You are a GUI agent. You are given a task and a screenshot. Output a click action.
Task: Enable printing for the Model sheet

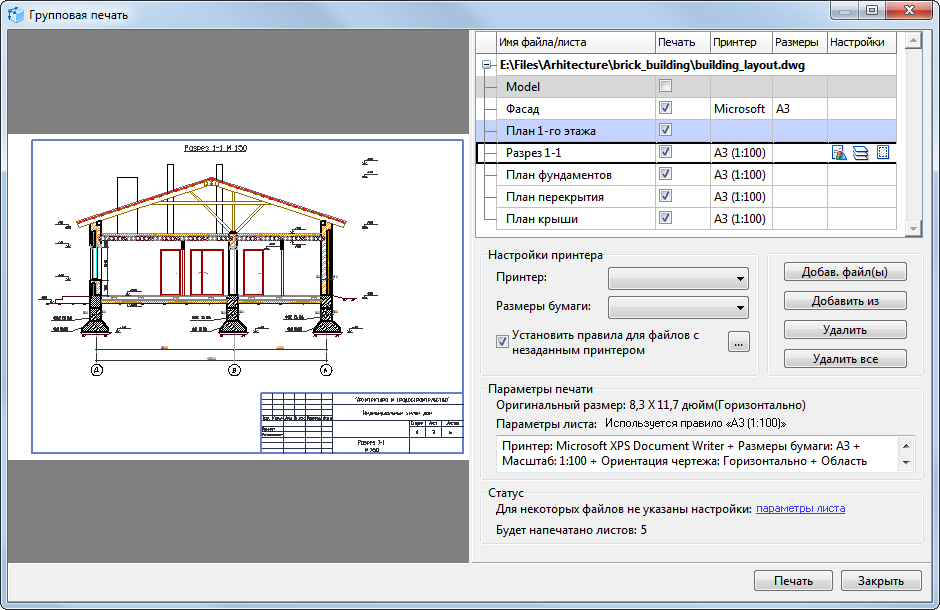[x=665, y=87]
